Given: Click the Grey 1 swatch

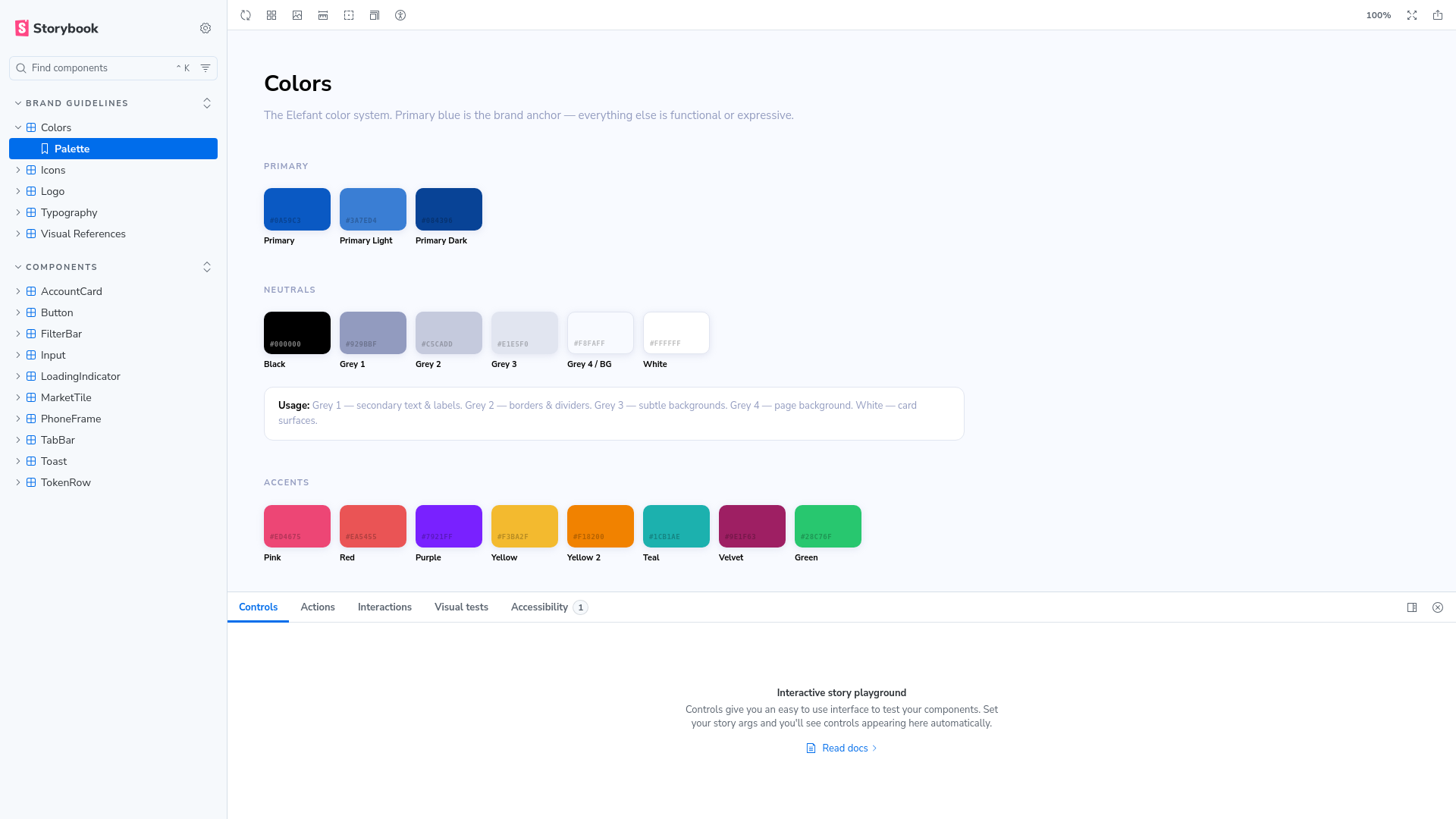Looking at the screenshot, I should [373, 333].
